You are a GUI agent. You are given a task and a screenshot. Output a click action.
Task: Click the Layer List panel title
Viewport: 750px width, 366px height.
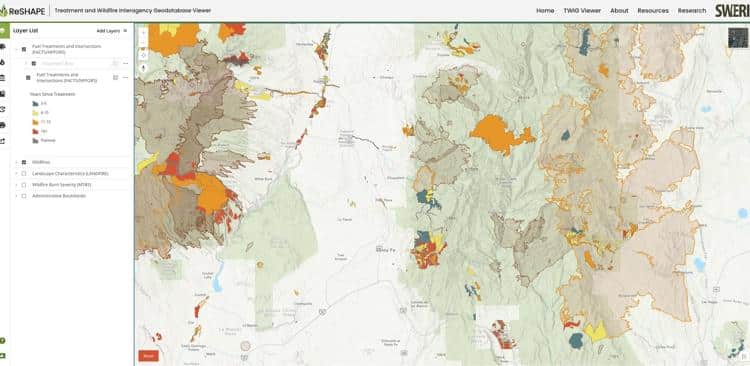click(26, 31)
